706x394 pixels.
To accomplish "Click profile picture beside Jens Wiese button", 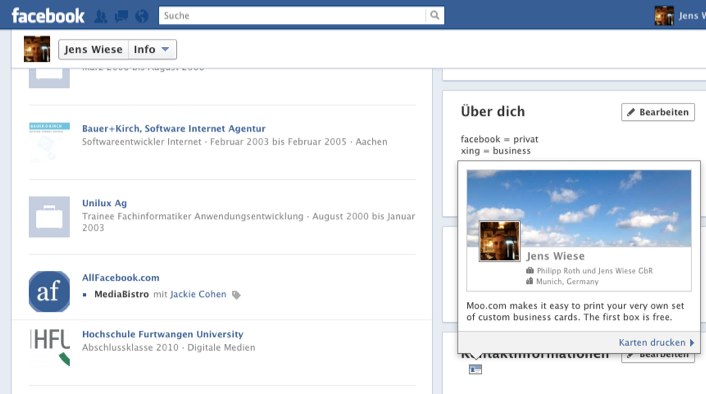I will [37, 49].
